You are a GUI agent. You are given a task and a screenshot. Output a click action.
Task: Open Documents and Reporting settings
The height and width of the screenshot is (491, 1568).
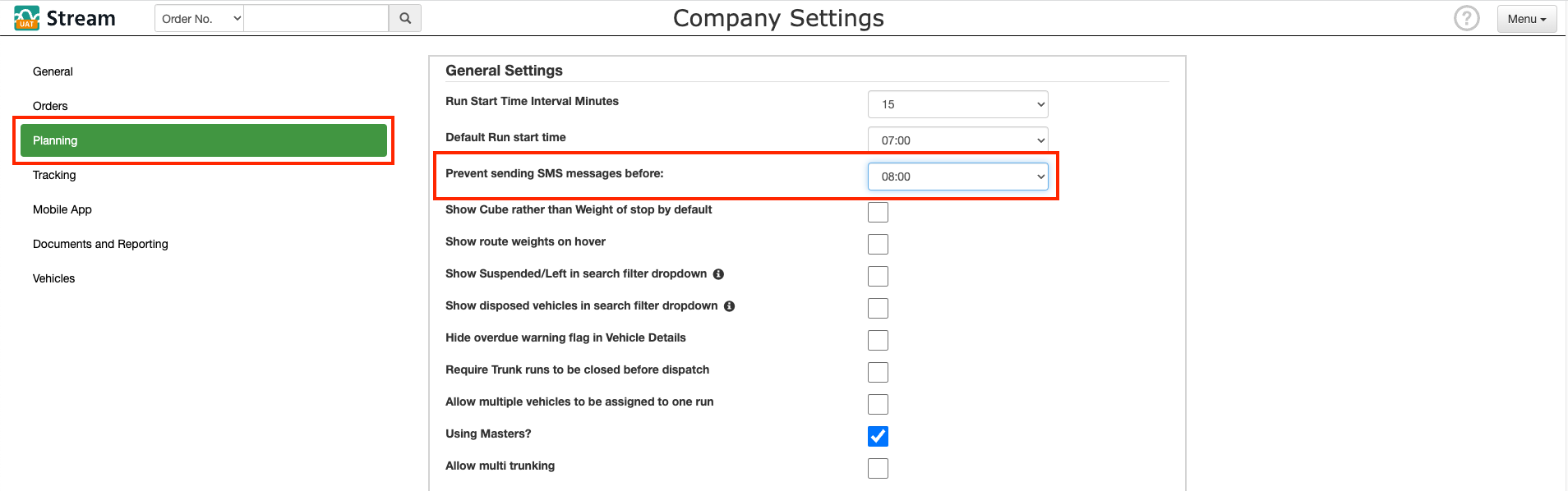point(100,244)
